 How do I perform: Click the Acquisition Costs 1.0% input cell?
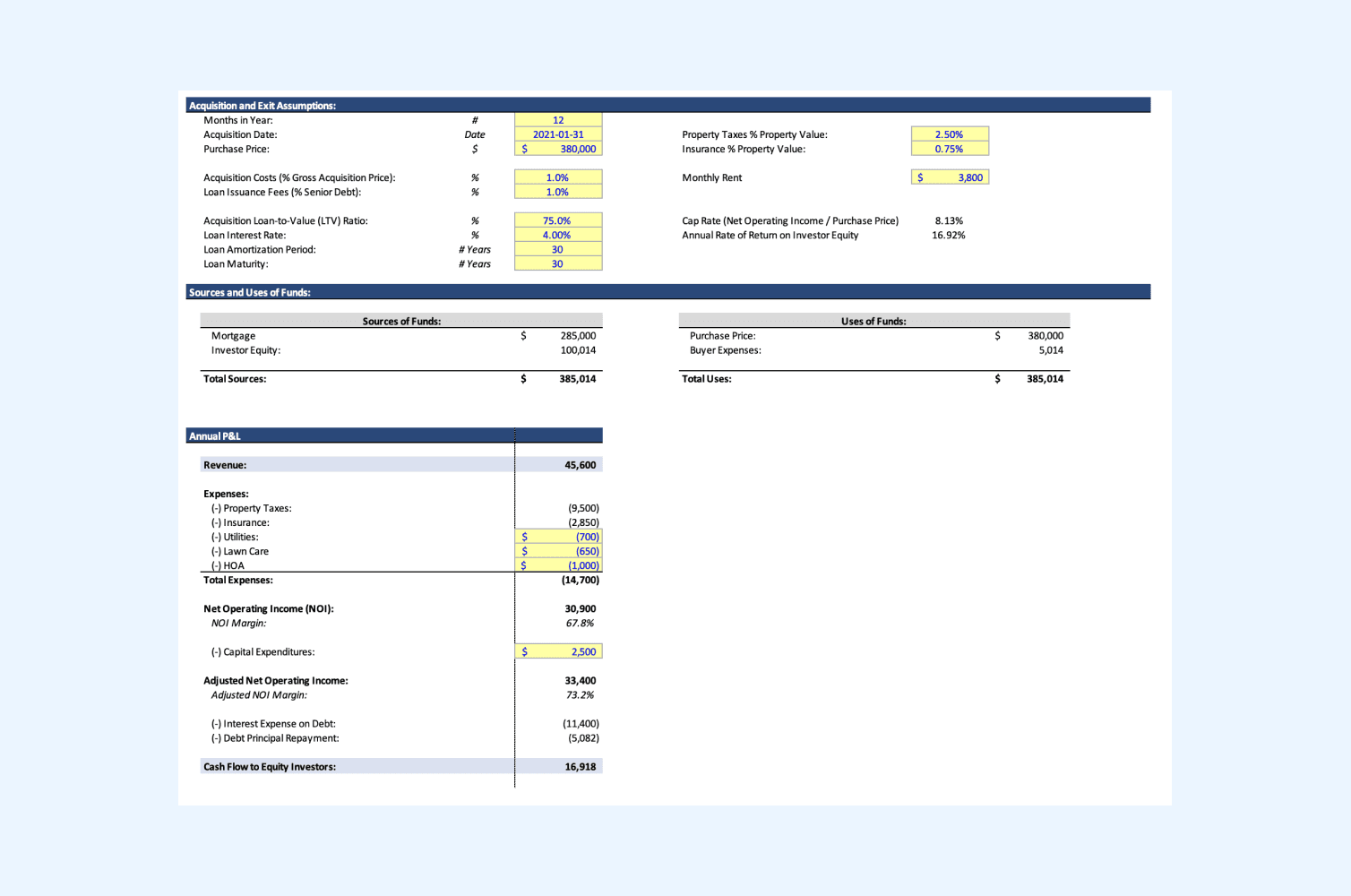(x=558, y=177)
